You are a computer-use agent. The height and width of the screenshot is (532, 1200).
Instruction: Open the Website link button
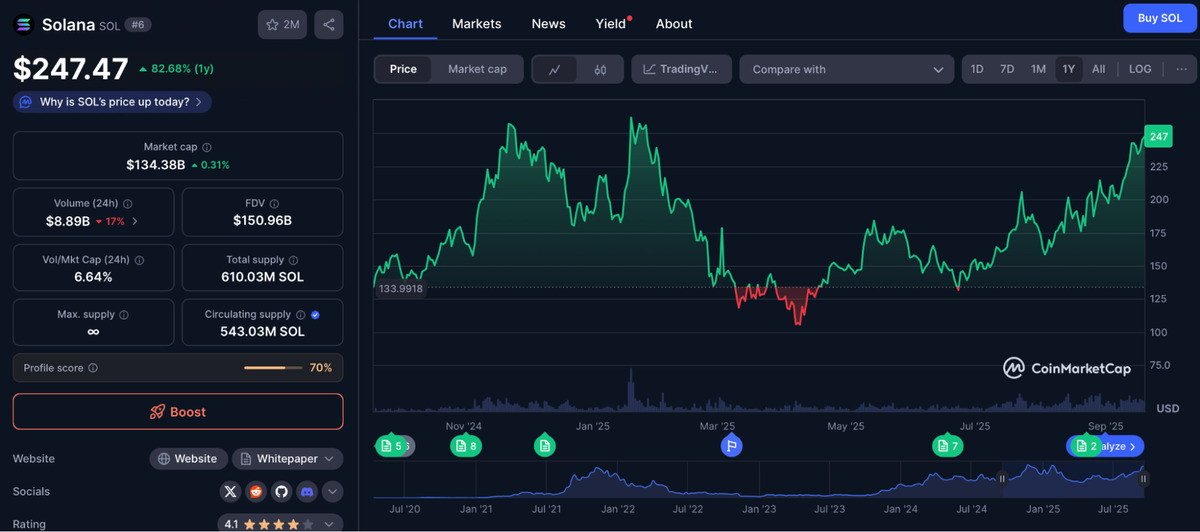coord(188,459)
